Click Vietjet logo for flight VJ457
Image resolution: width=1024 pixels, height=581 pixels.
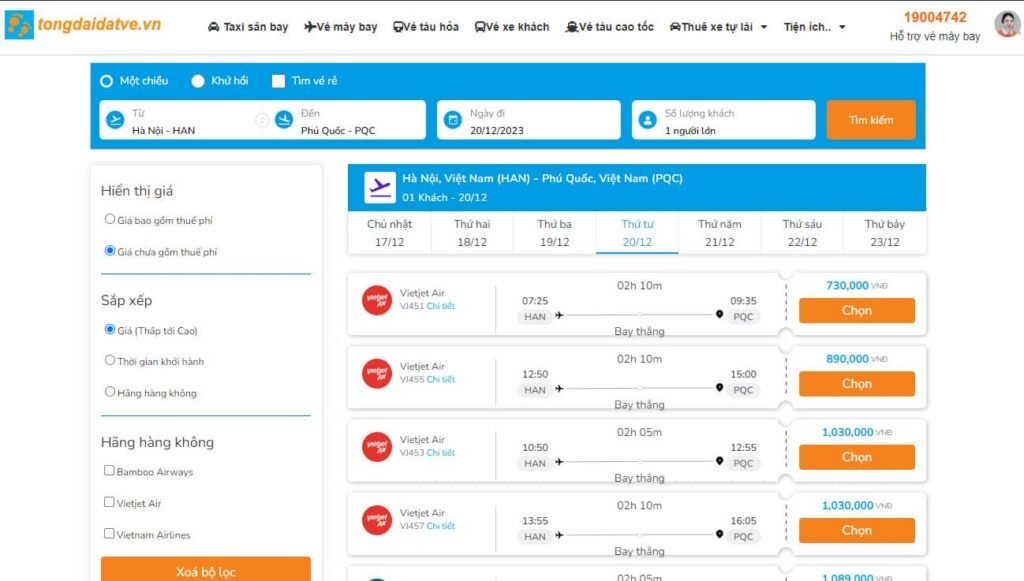(x=377, y=520)
